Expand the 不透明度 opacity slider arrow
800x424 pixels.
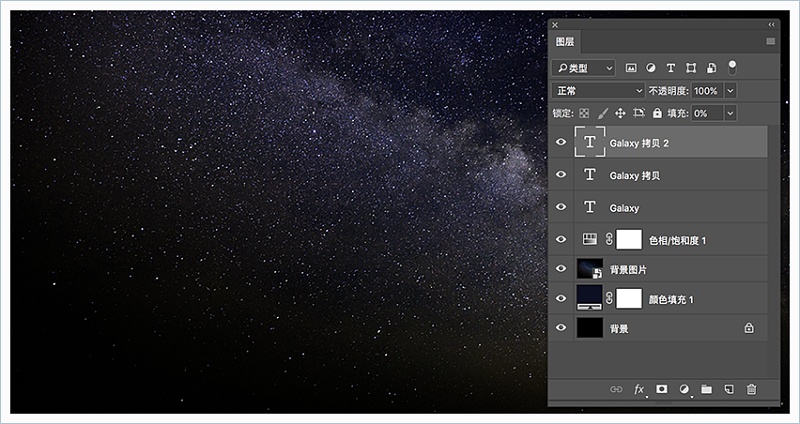point(730,91)
